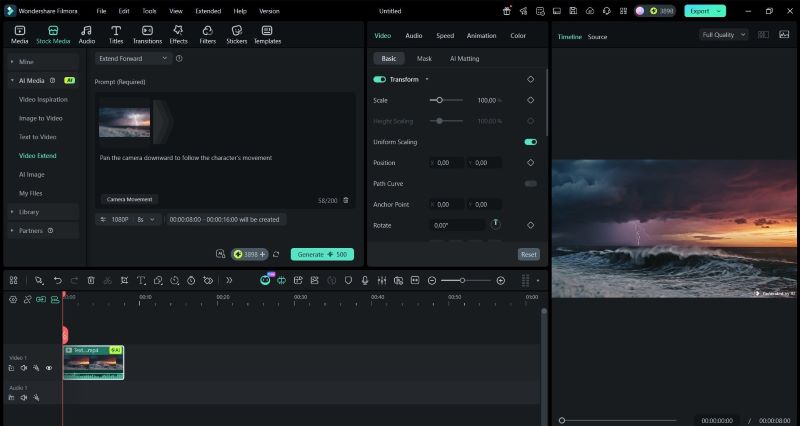Click the Camera Movement button
The height and width of the screenshot is (426, 800).
pos(130,199)
